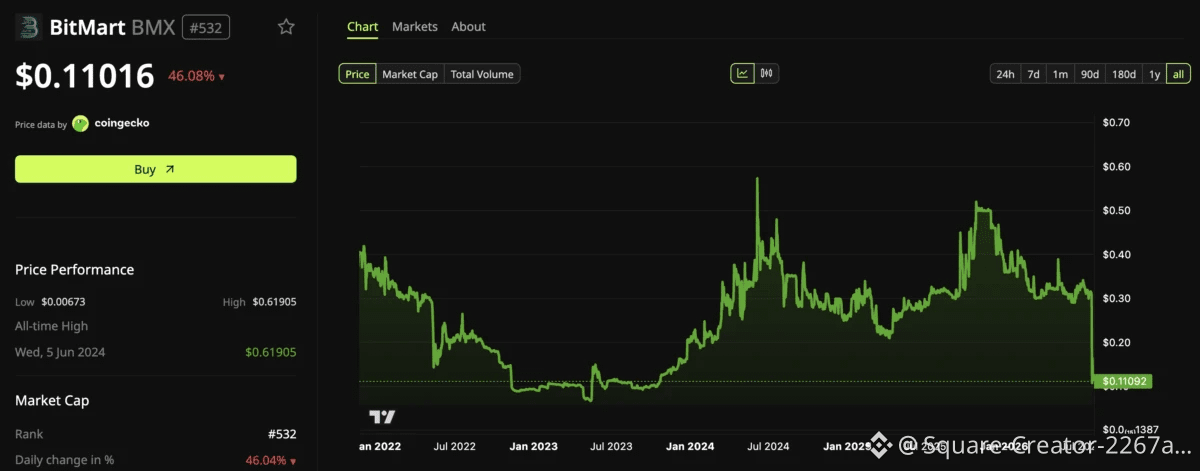The image size is (1200, 471).
Task: Click the TradingView logo on chart
Action: click(382, 417)
